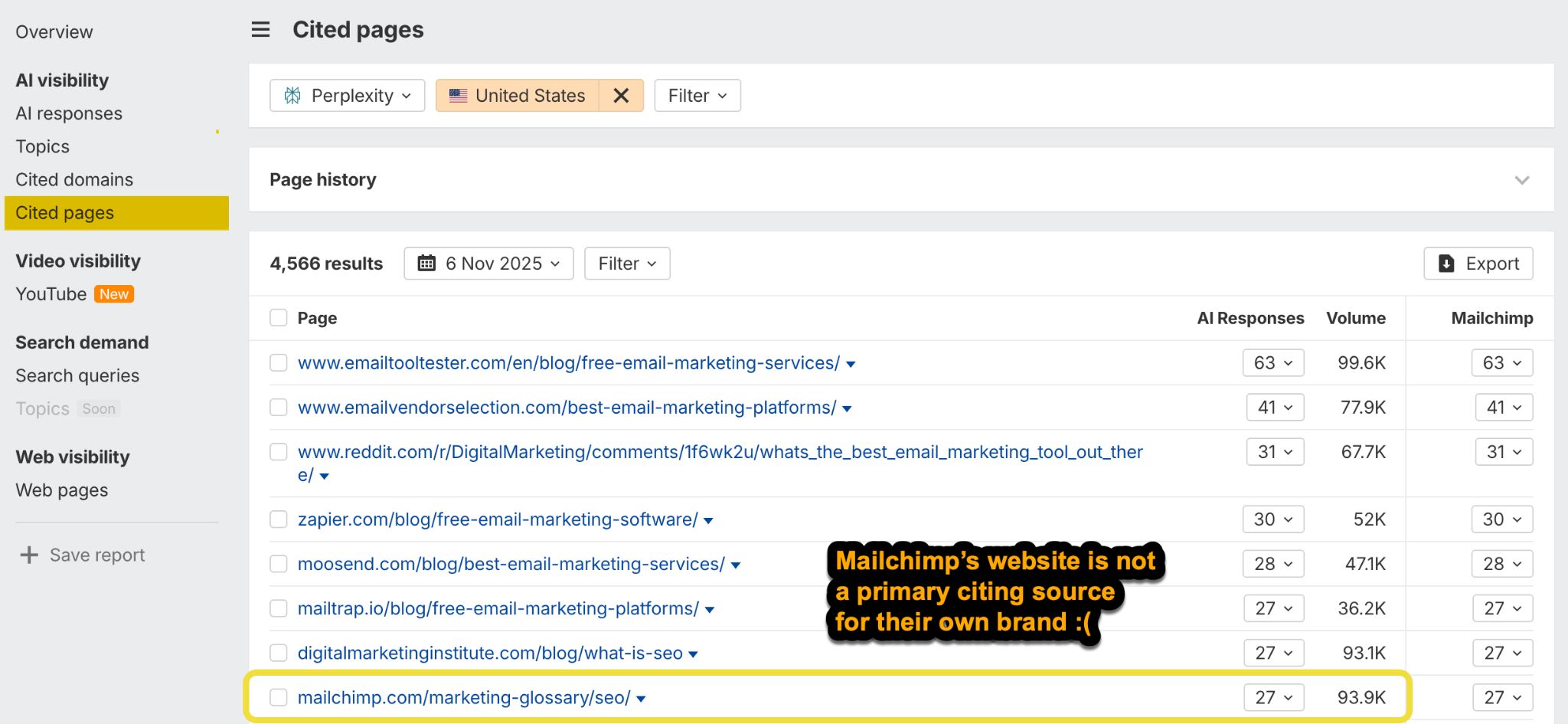
Task: Open Search queries in the sidebar
Action: (77, 375)
